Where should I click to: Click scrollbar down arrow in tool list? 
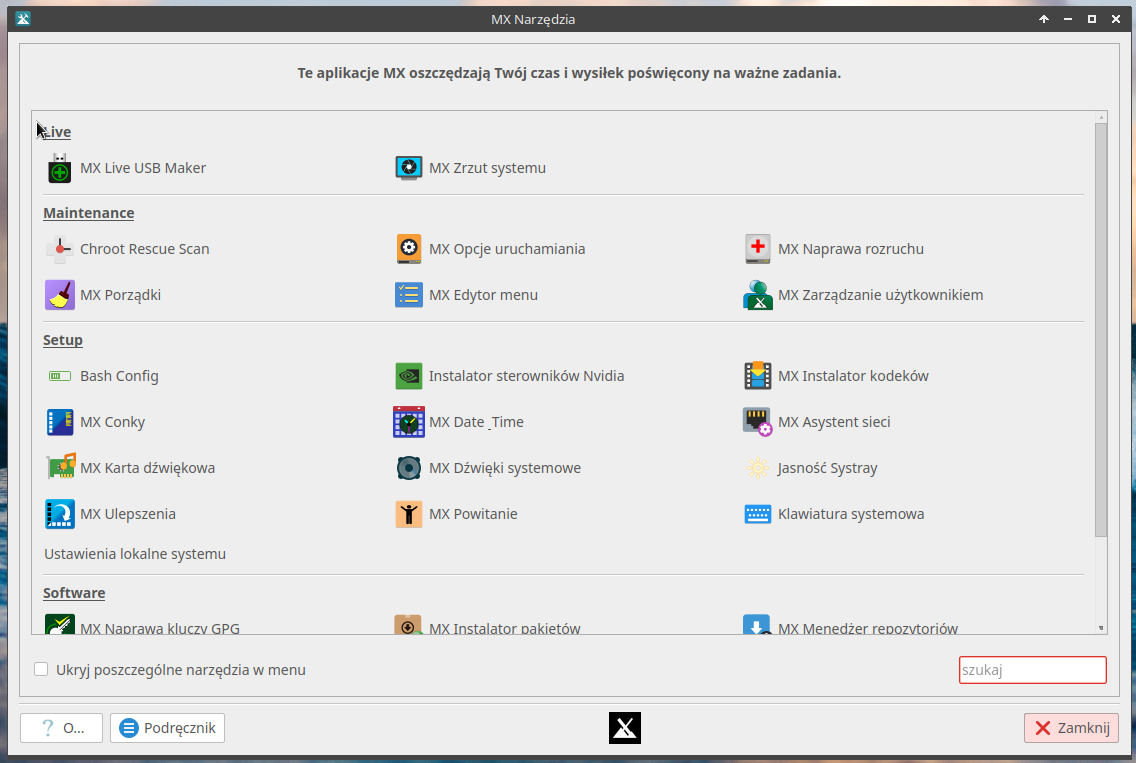(x=1101, y=628)
